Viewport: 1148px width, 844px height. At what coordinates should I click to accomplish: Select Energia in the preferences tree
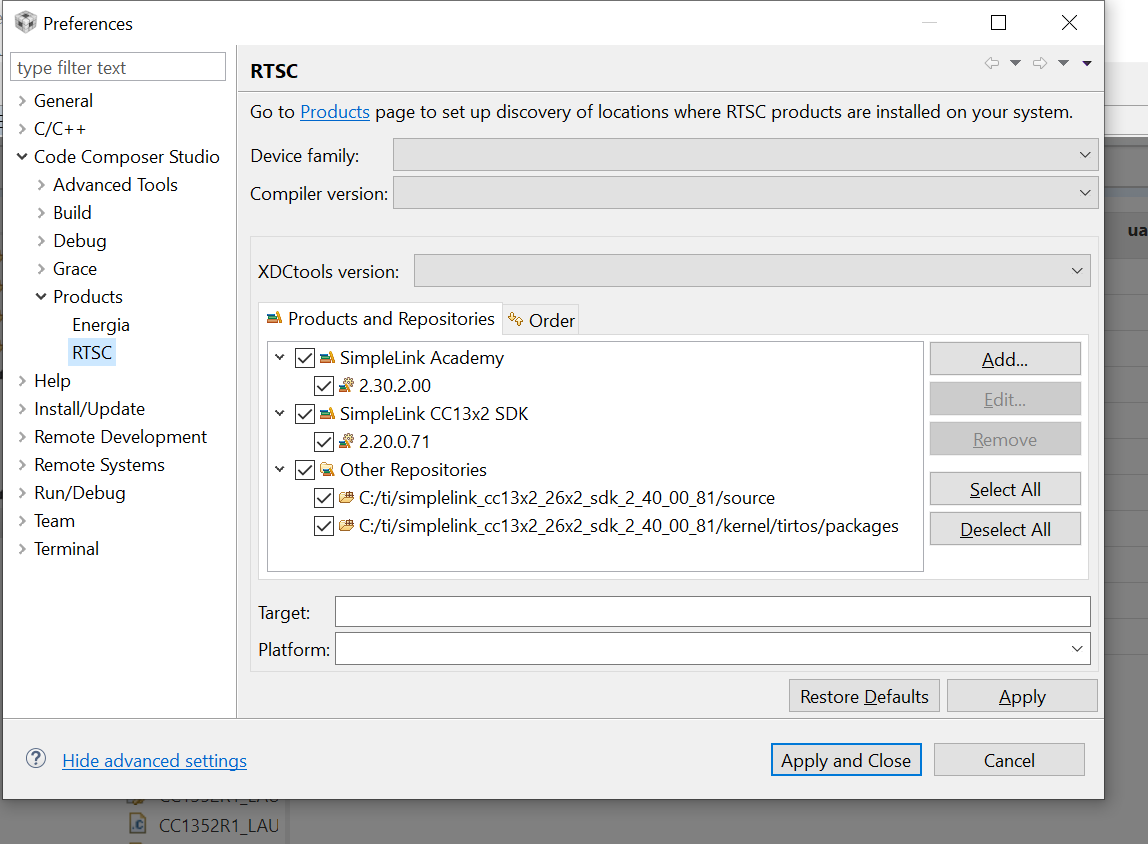coord(101,325)
